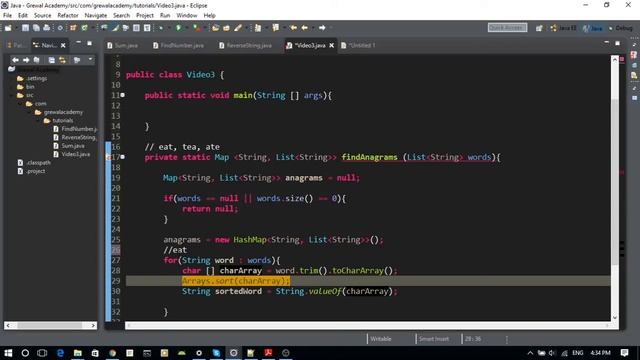Toggle Link with Editor in Navigator
The image size is (640, 360).
click(62, 60)
